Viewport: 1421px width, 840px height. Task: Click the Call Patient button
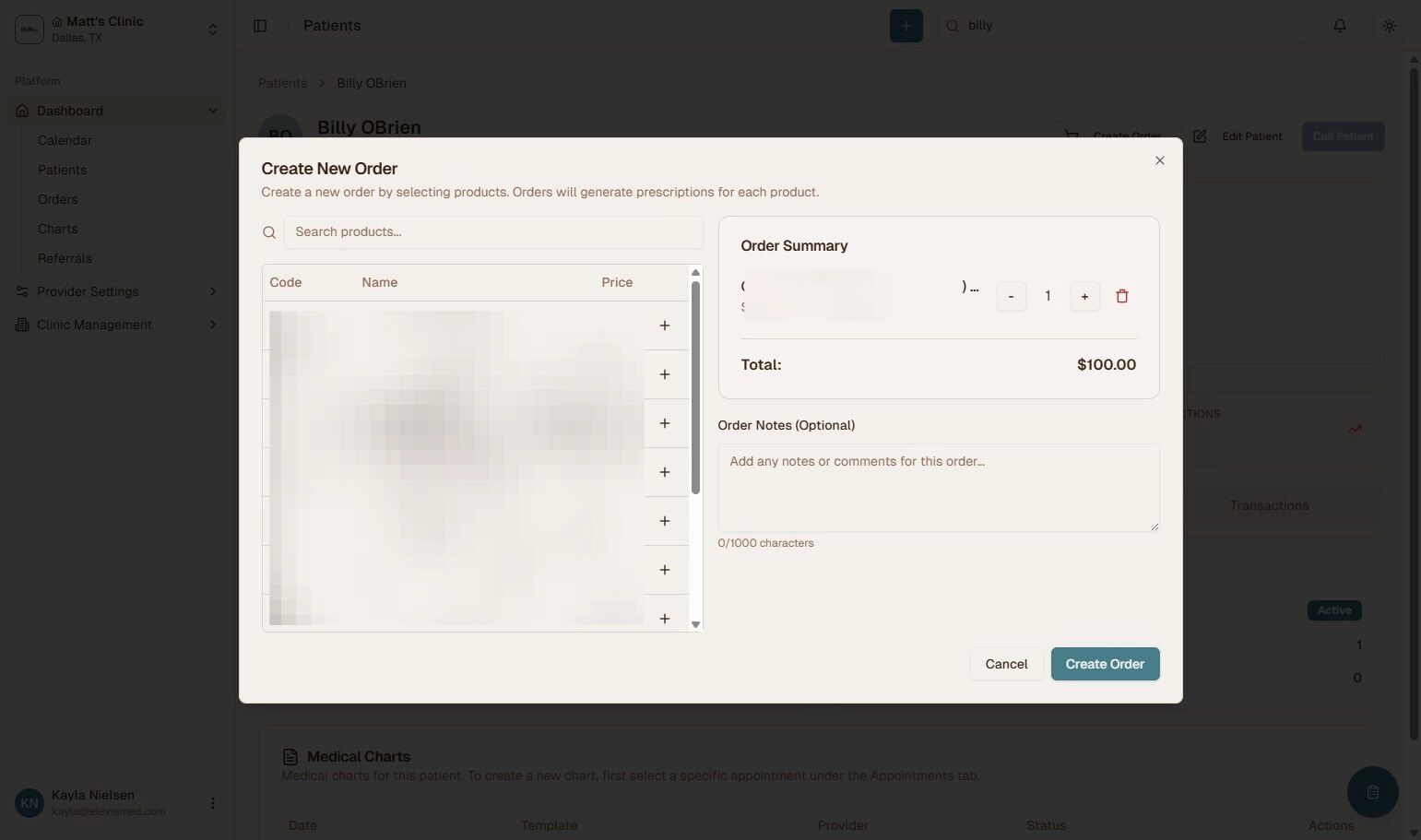(x=1343, y=136)
